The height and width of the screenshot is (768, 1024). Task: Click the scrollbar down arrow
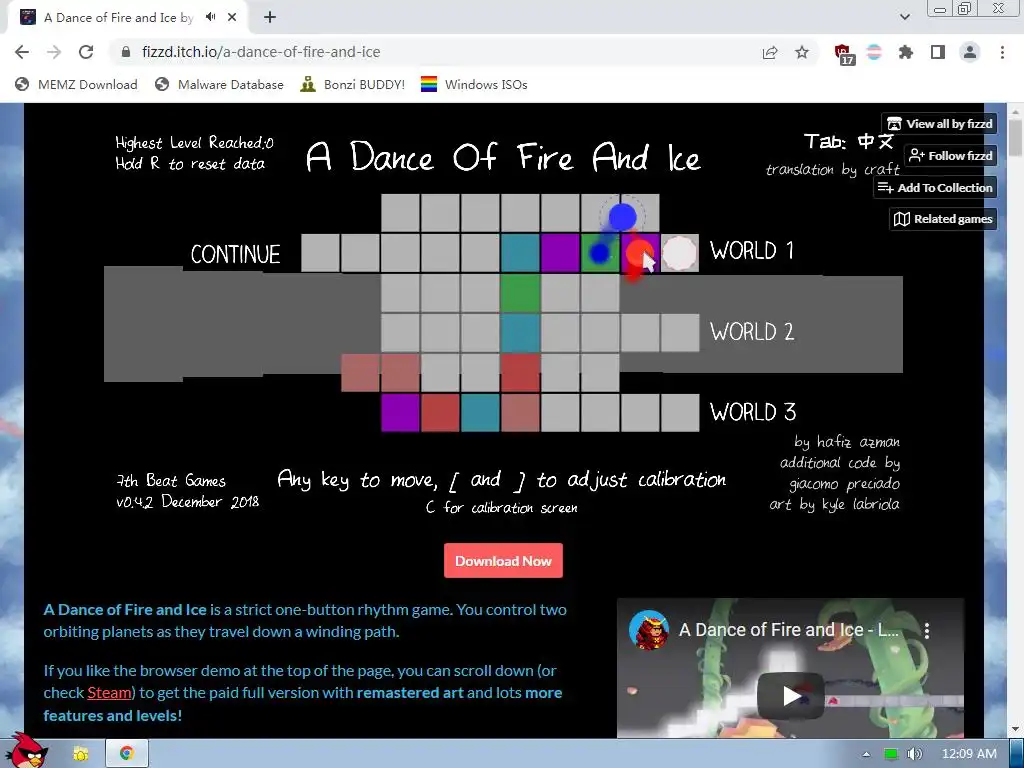point(1016,729)
